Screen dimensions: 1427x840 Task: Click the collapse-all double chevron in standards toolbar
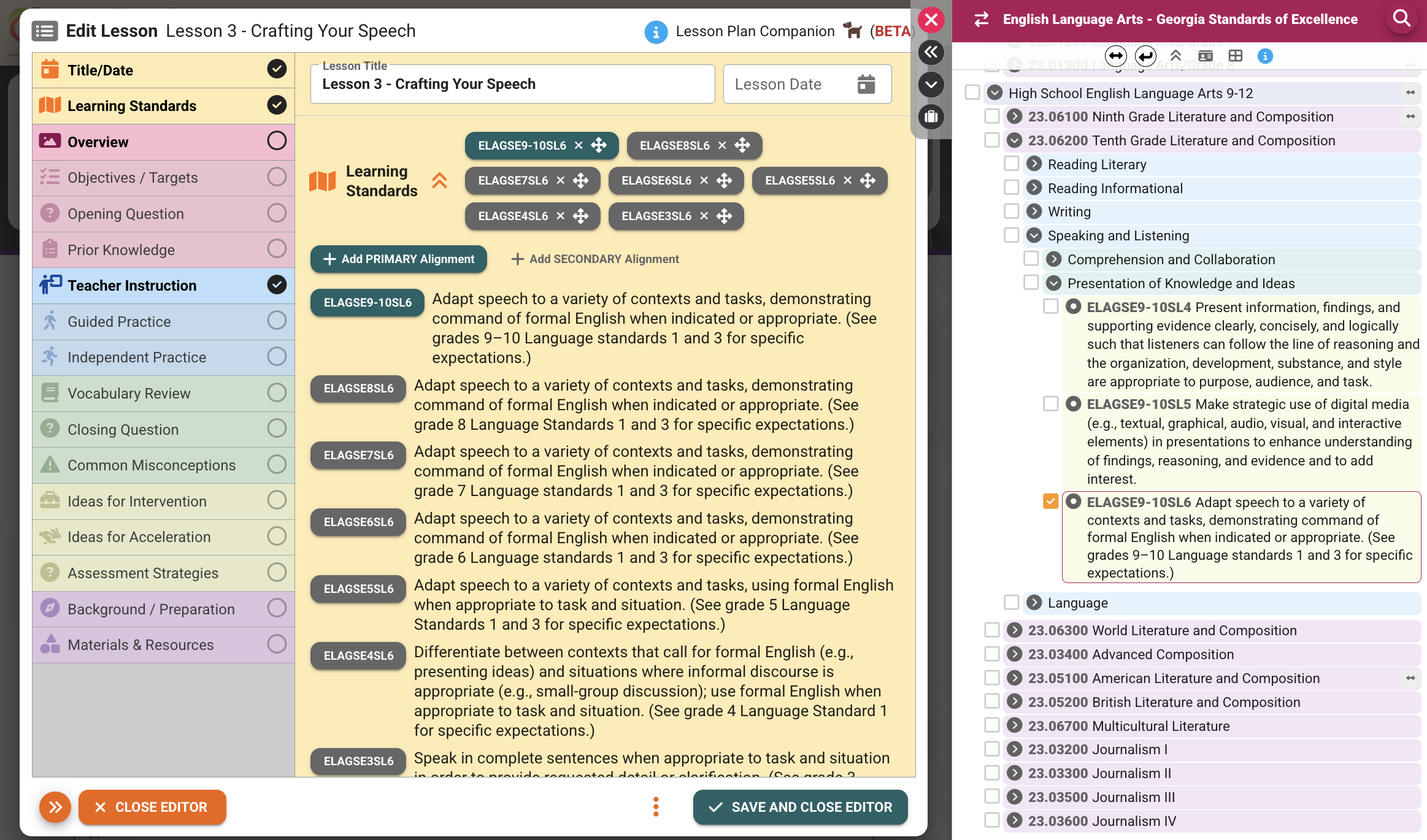point(1175,55)
